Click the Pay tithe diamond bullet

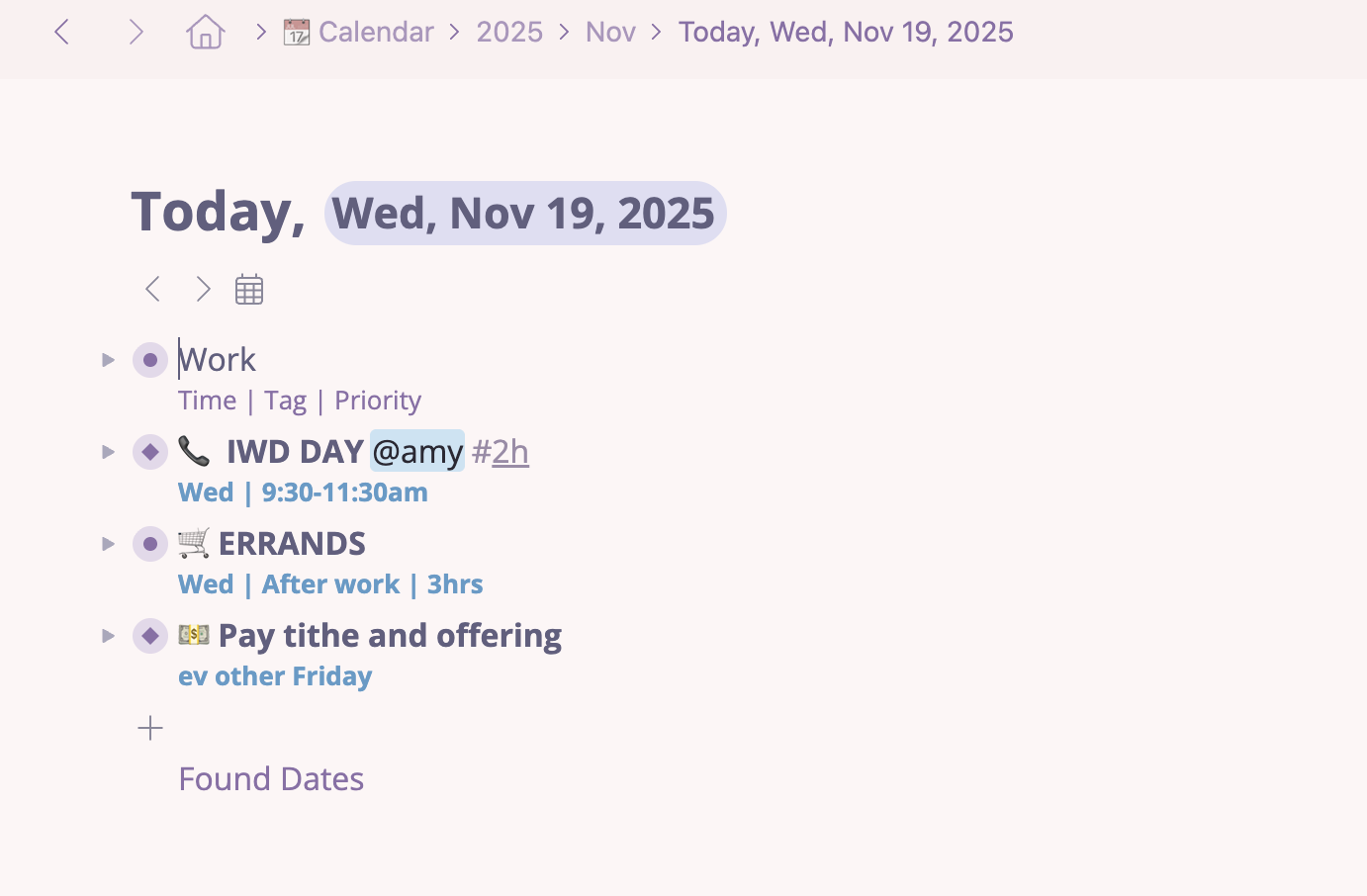click(150, 636)
